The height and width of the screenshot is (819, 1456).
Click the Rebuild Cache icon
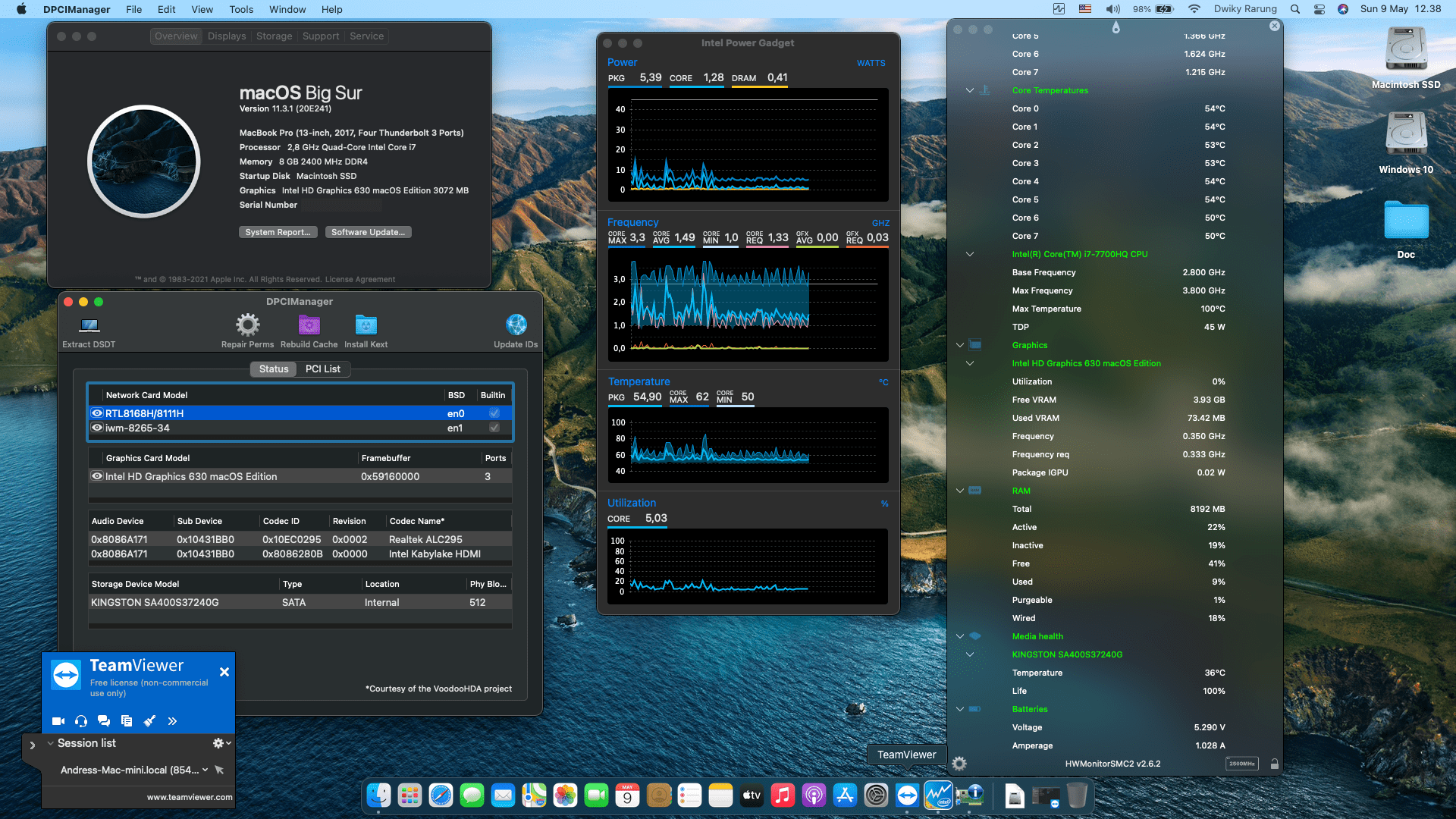(x=309, y=325)
